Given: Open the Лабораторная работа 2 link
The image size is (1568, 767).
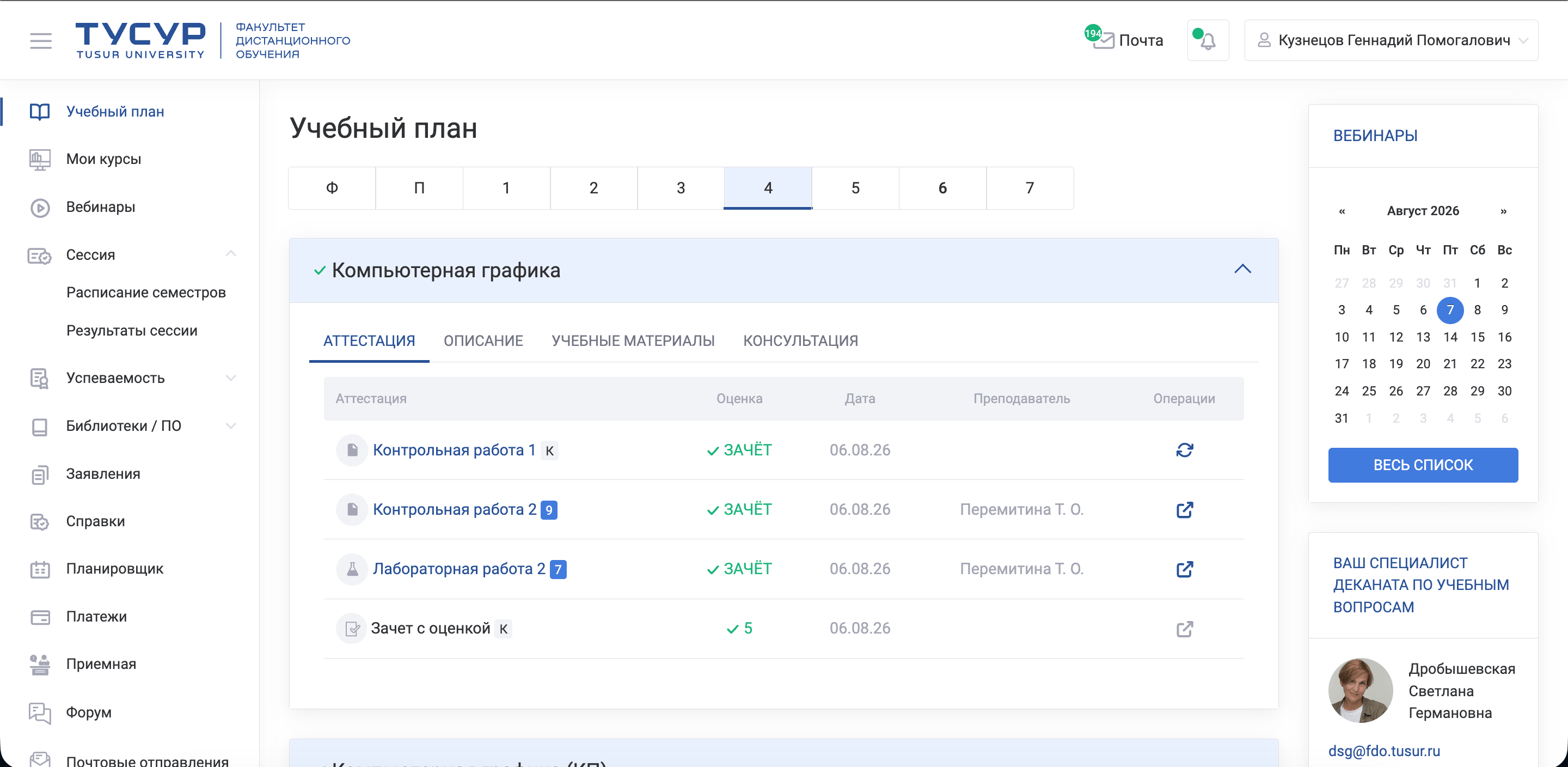Looking at the screenshot, I should (x=459, y=569).
